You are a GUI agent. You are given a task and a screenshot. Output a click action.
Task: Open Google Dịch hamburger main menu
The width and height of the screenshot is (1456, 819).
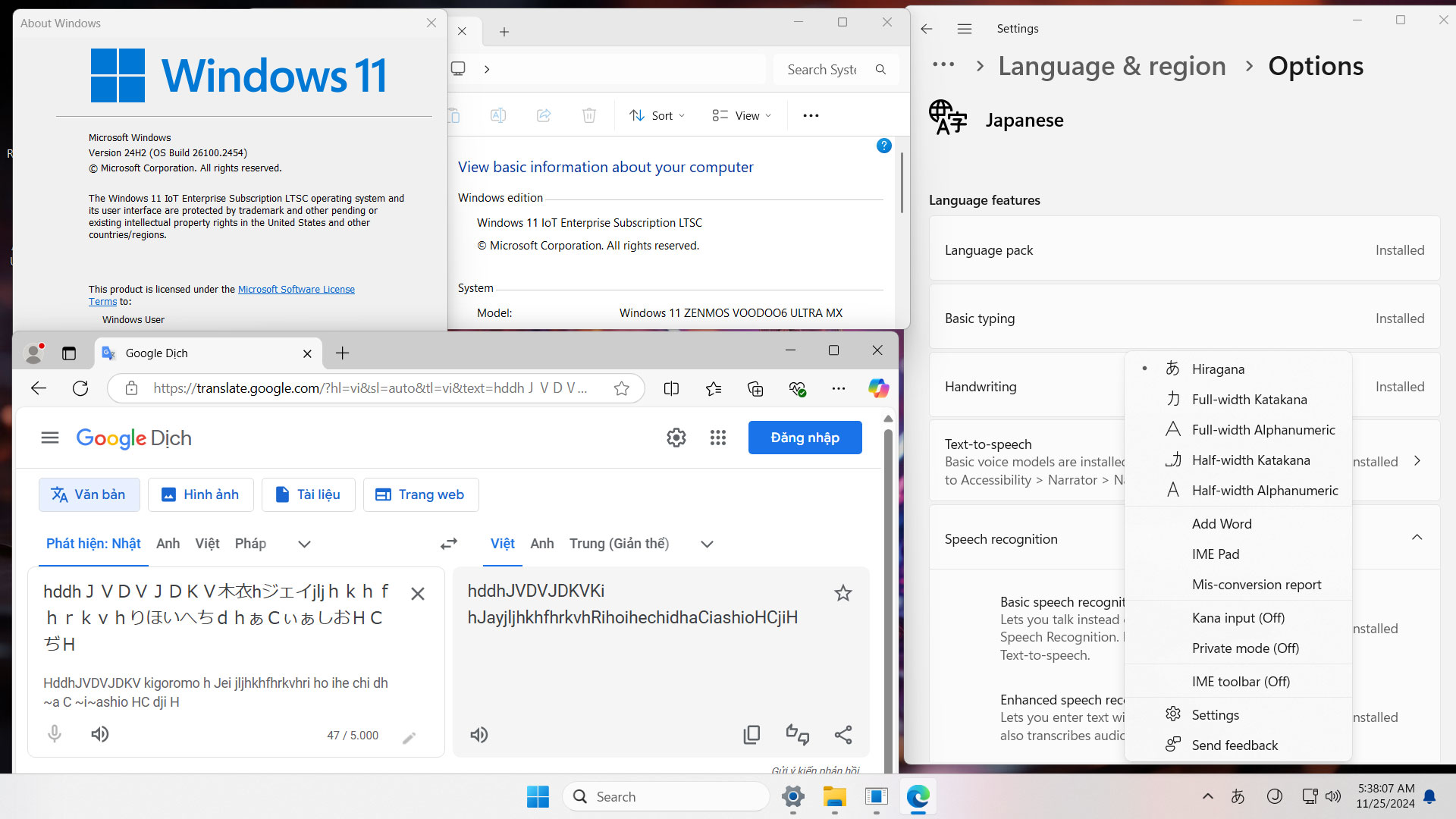(50, 438)
